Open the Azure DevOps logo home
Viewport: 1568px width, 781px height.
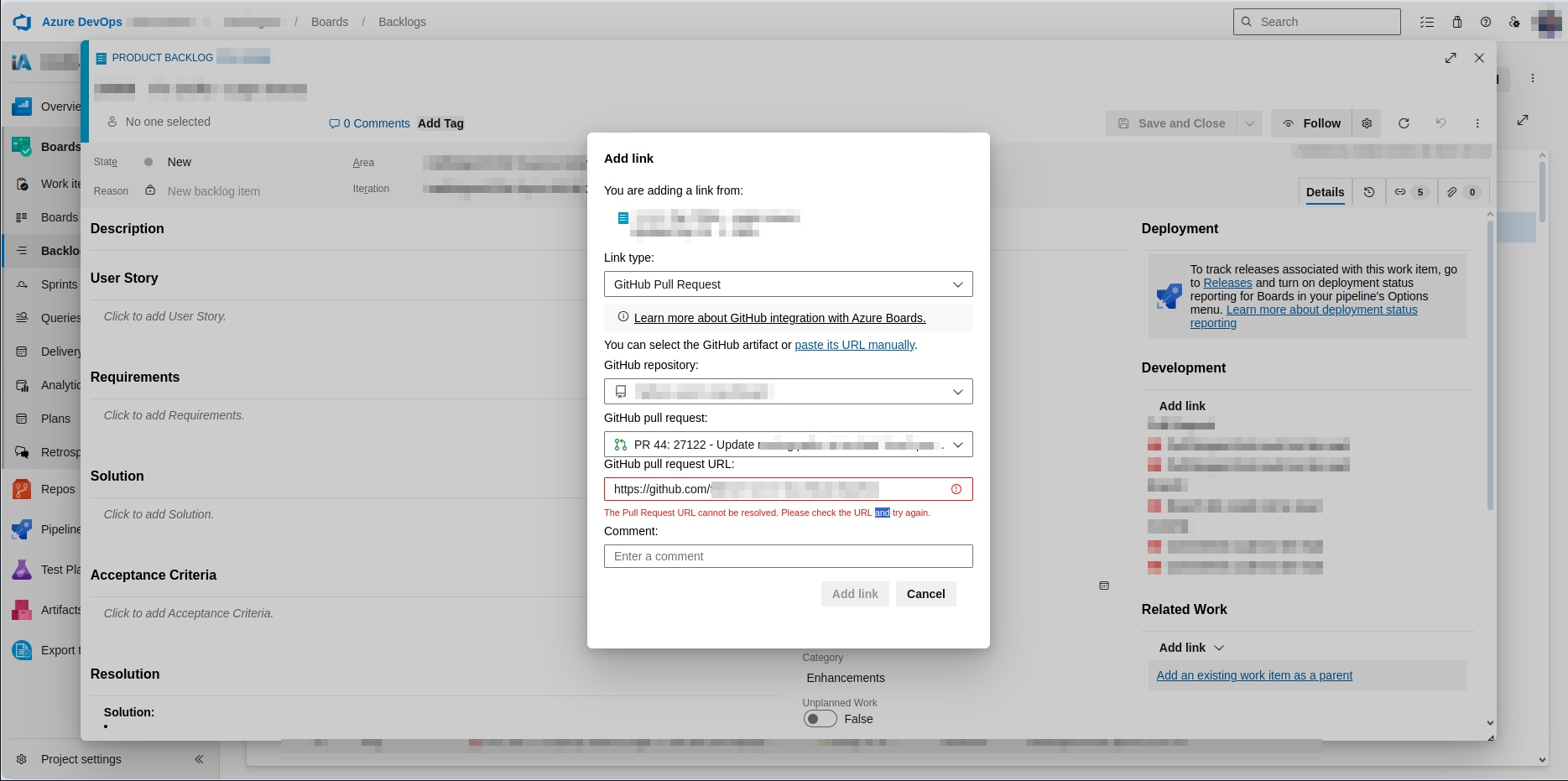coord(22,22)
